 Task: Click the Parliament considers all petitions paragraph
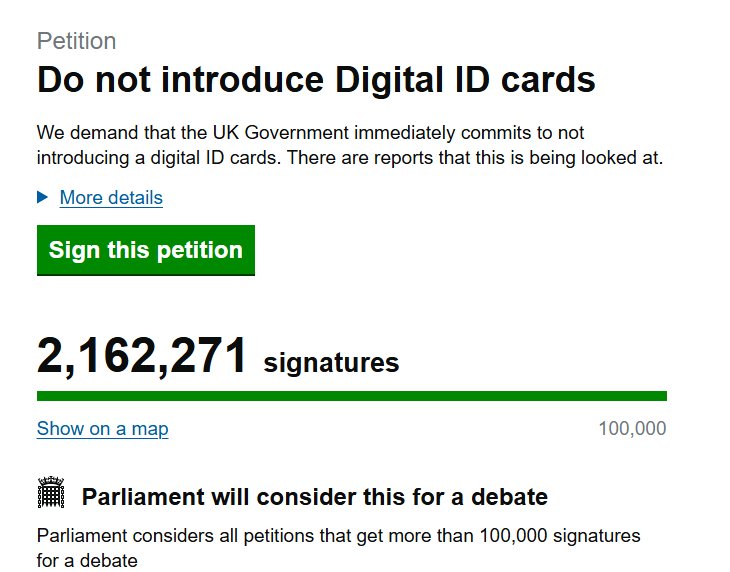(339, 548)
